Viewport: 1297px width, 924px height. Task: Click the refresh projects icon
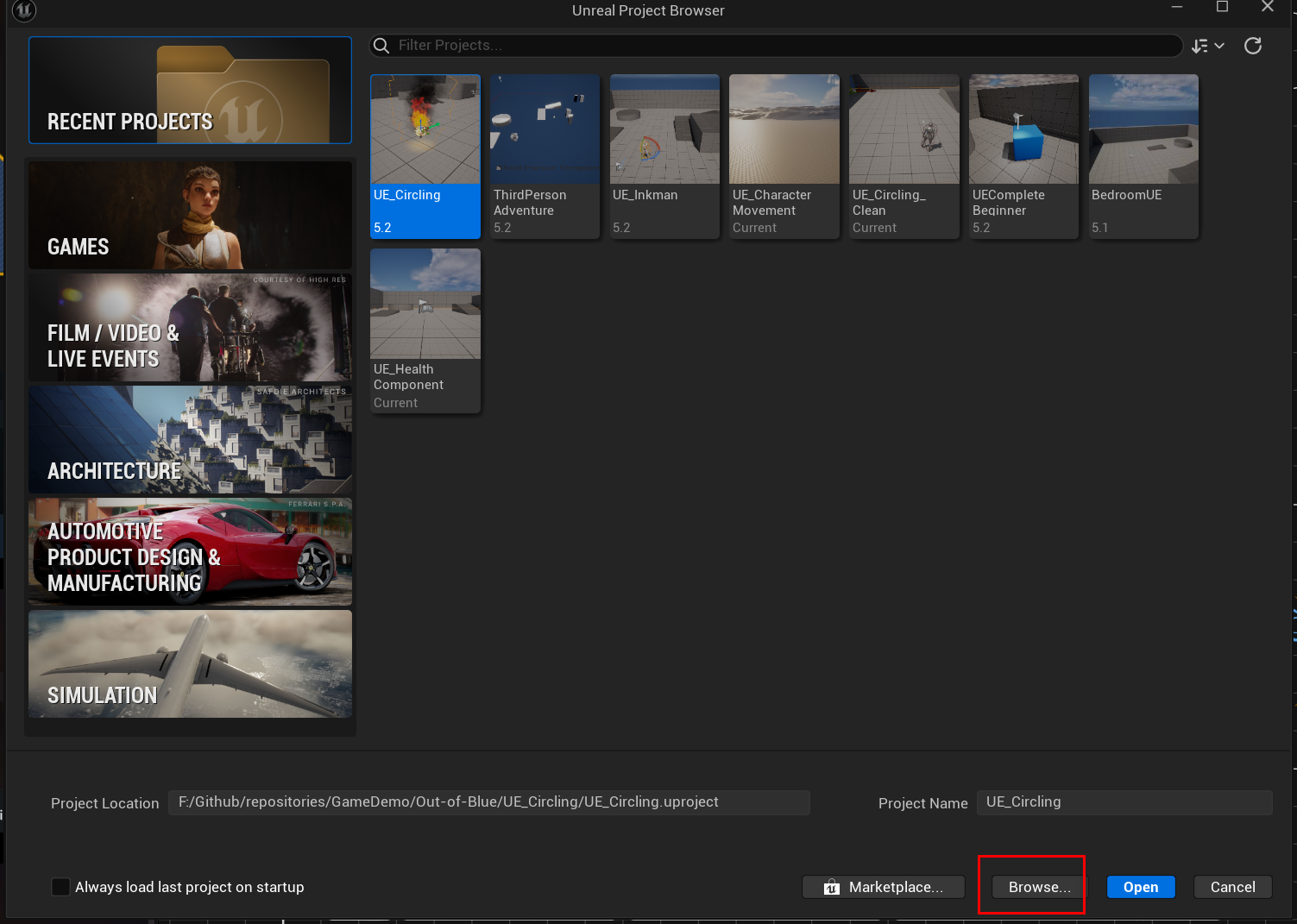pyautogui.click(x=1253, y=46)
